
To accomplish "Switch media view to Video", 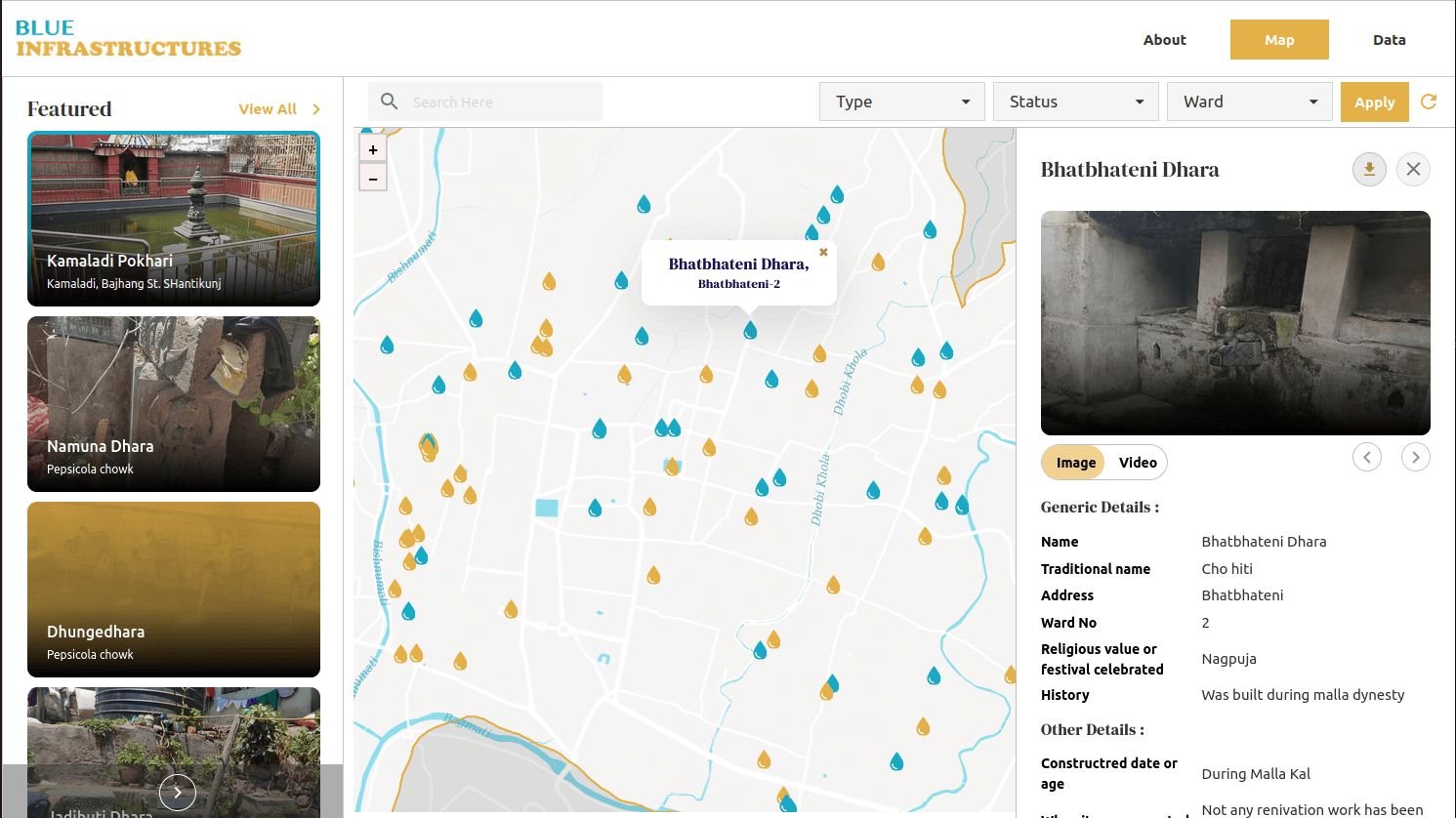I will click(1138, 463).
